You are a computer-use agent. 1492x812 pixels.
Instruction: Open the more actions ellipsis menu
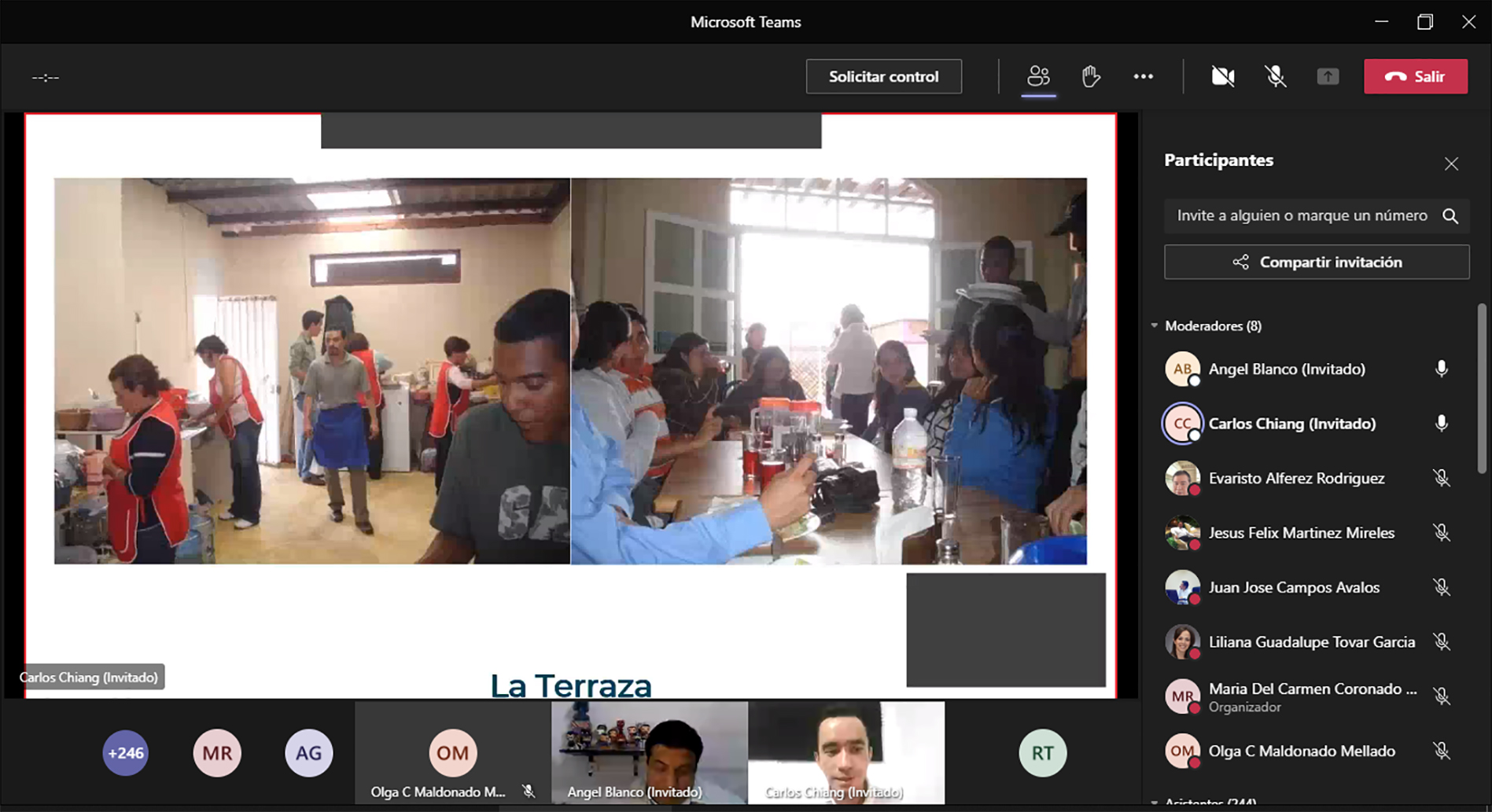tap(1143, 76)
